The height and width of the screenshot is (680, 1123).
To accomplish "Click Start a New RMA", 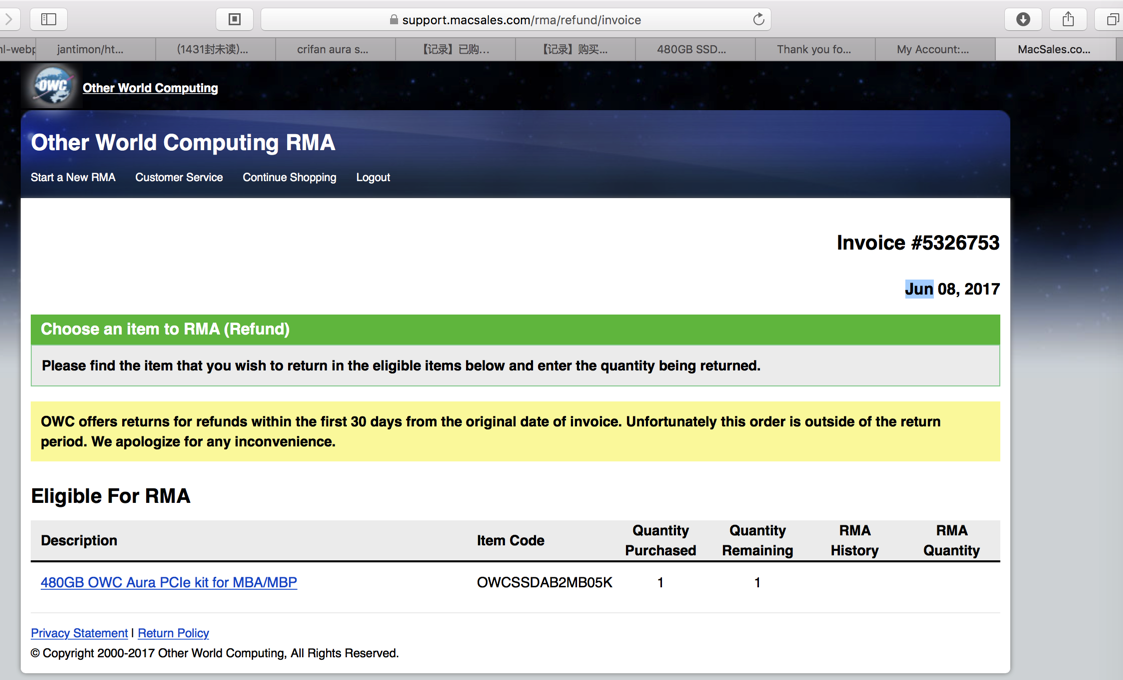I will (73, 177).
